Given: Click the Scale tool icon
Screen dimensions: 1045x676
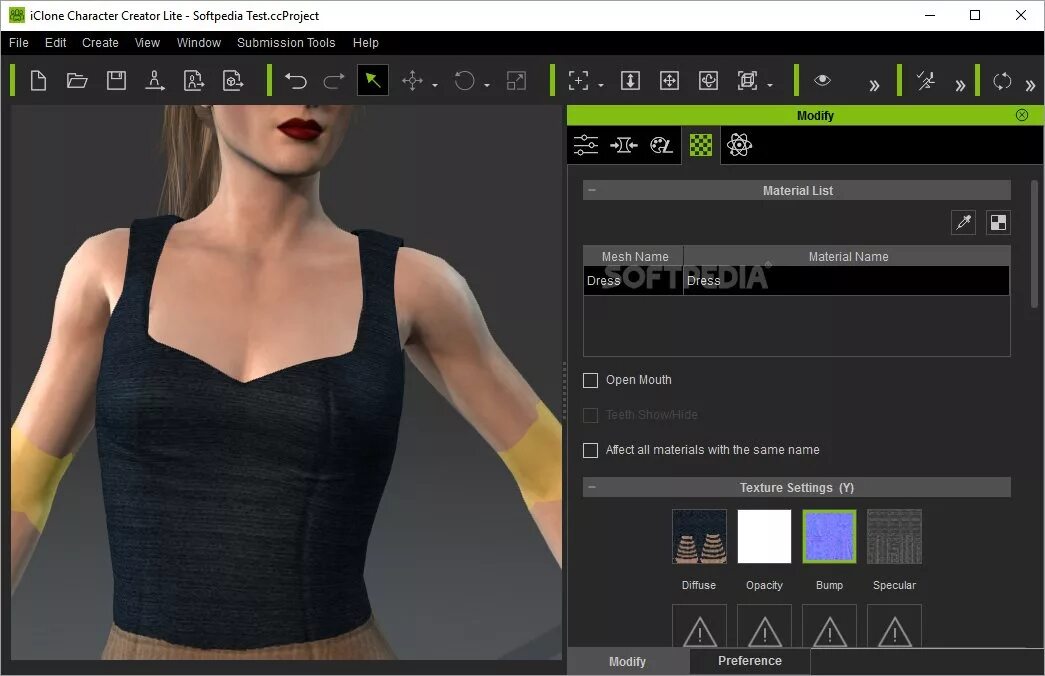Looking at the screenshot, I should pos(517,81).
